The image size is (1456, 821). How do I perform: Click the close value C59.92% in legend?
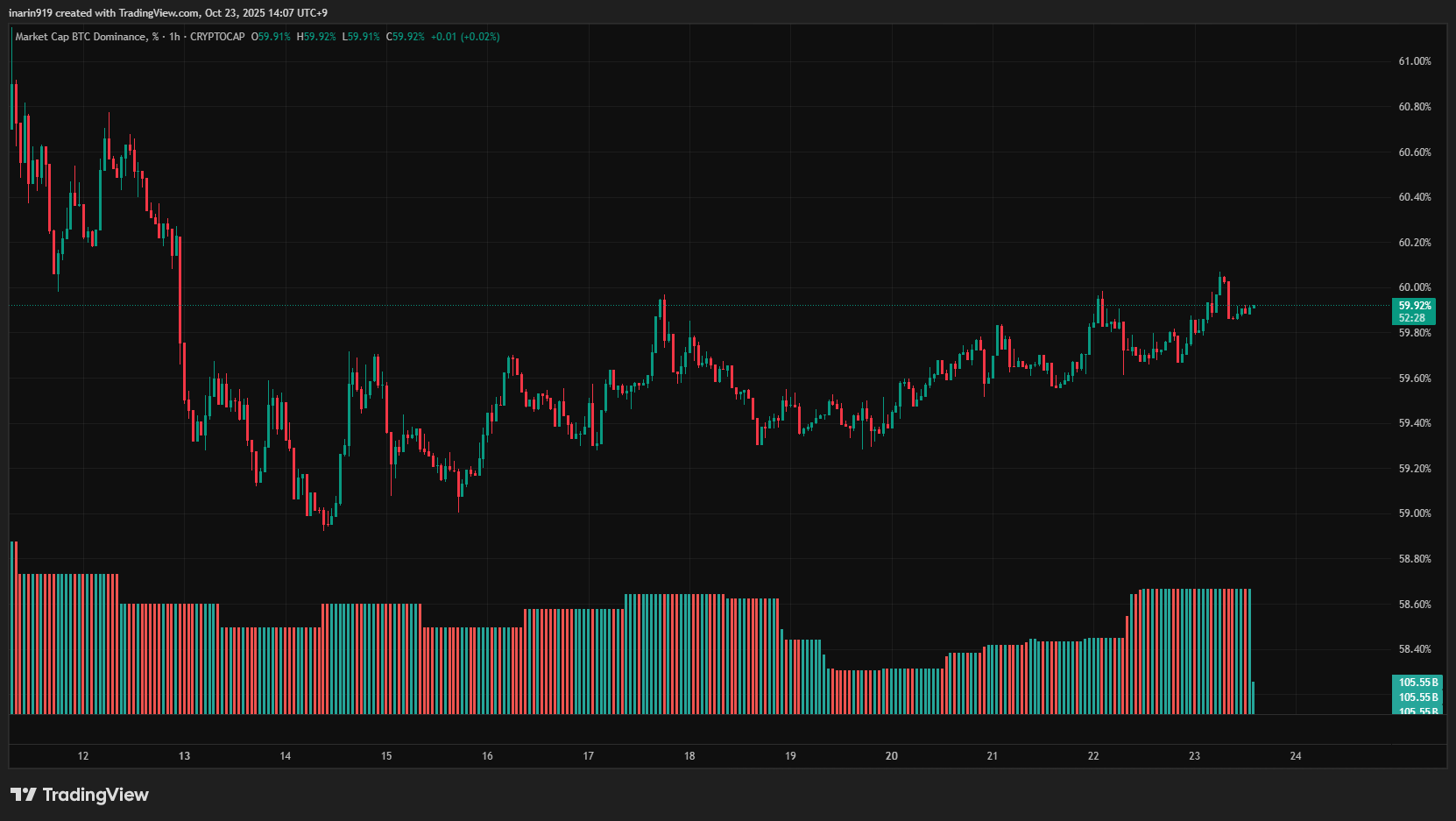click(406, 37)
